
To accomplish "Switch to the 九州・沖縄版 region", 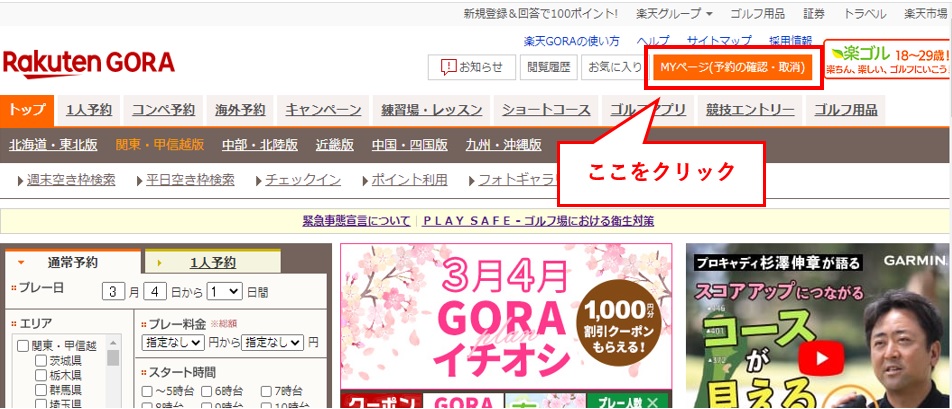I will [503, 145].
